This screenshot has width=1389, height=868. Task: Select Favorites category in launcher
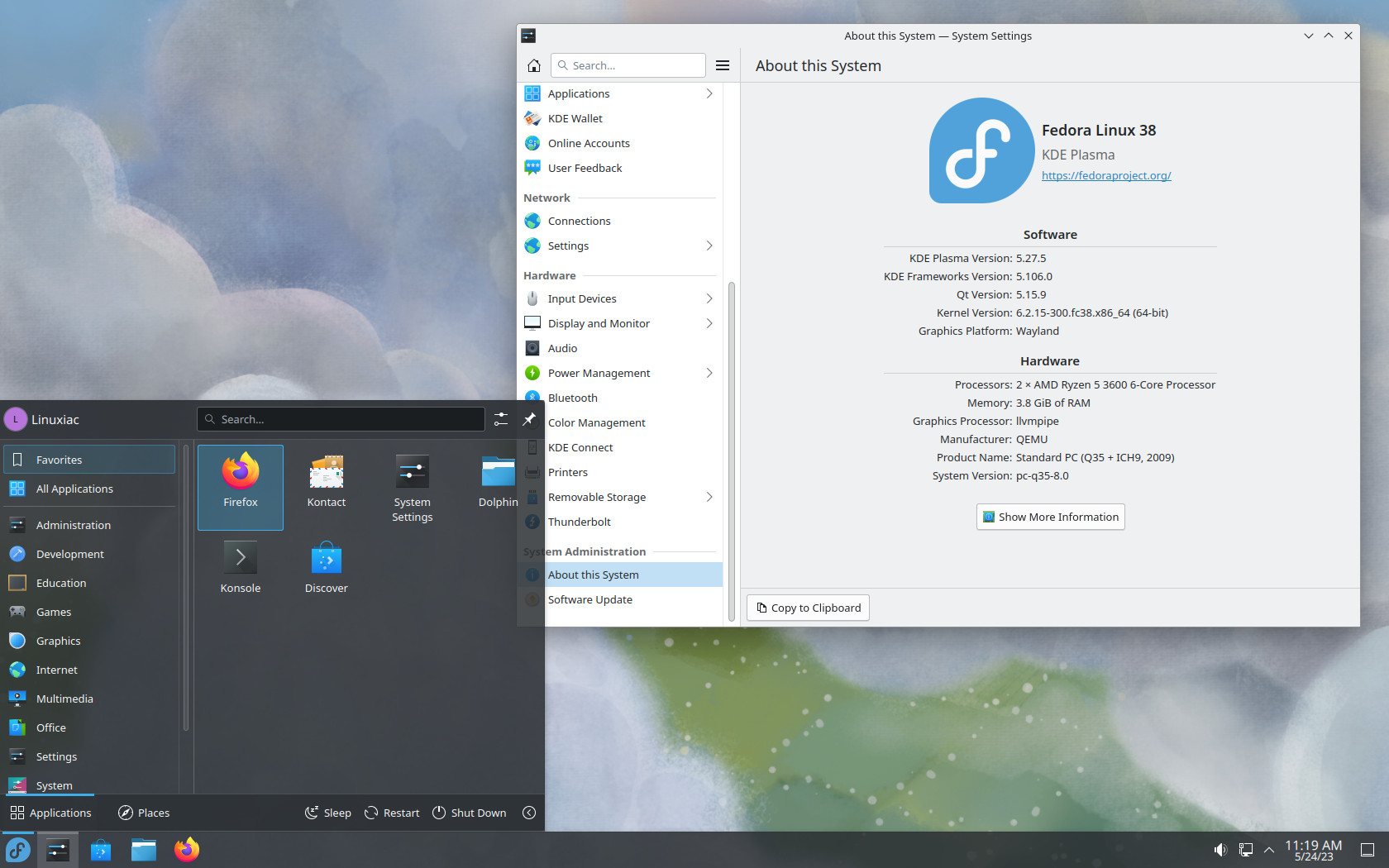[x=89, y=460]
